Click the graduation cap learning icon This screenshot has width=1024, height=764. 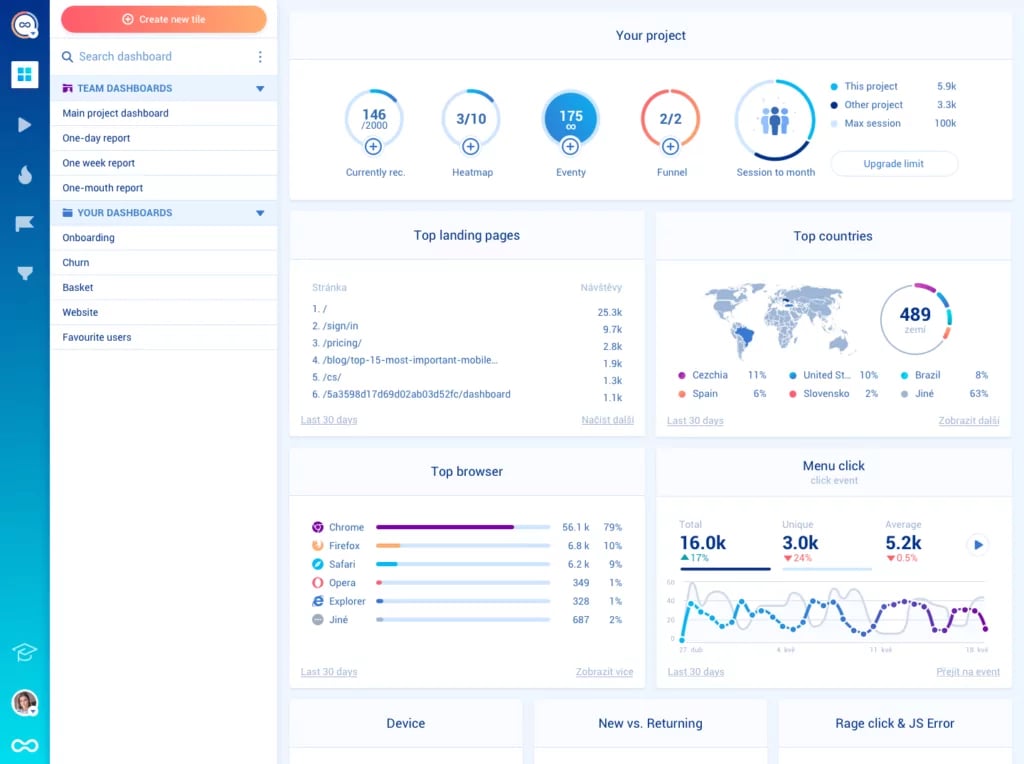coord(23,651)
